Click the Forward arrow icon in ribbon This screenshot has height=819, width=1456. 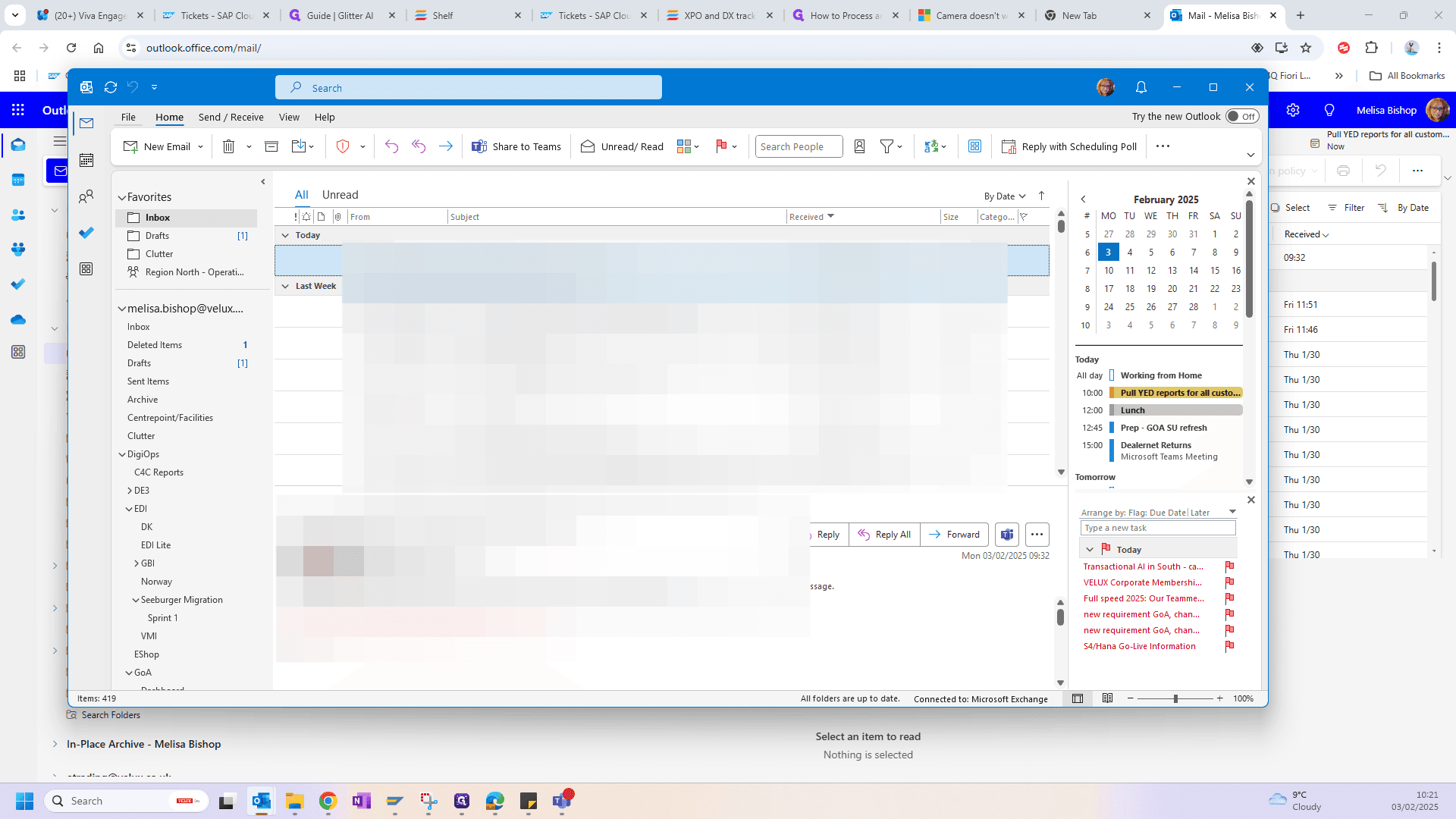coord(446,146)
